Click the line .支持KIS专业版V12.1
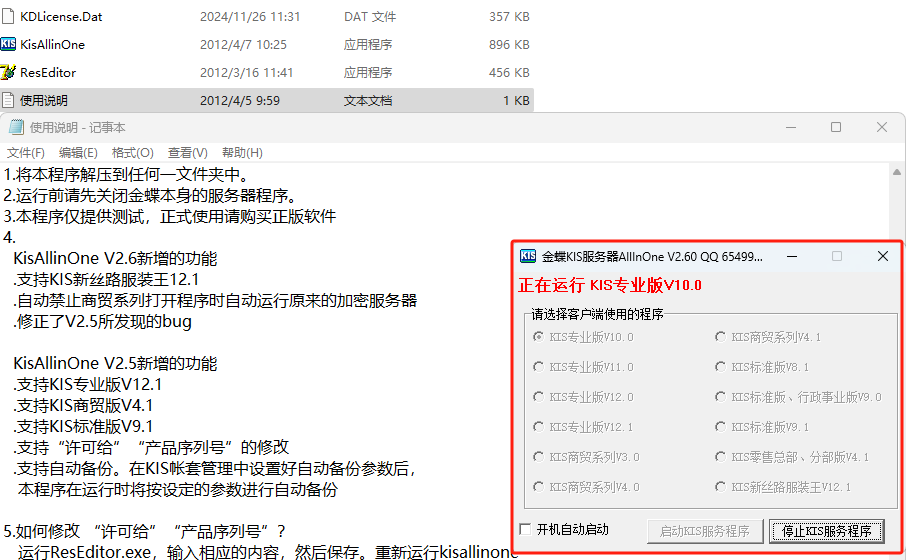 point(87,384)
